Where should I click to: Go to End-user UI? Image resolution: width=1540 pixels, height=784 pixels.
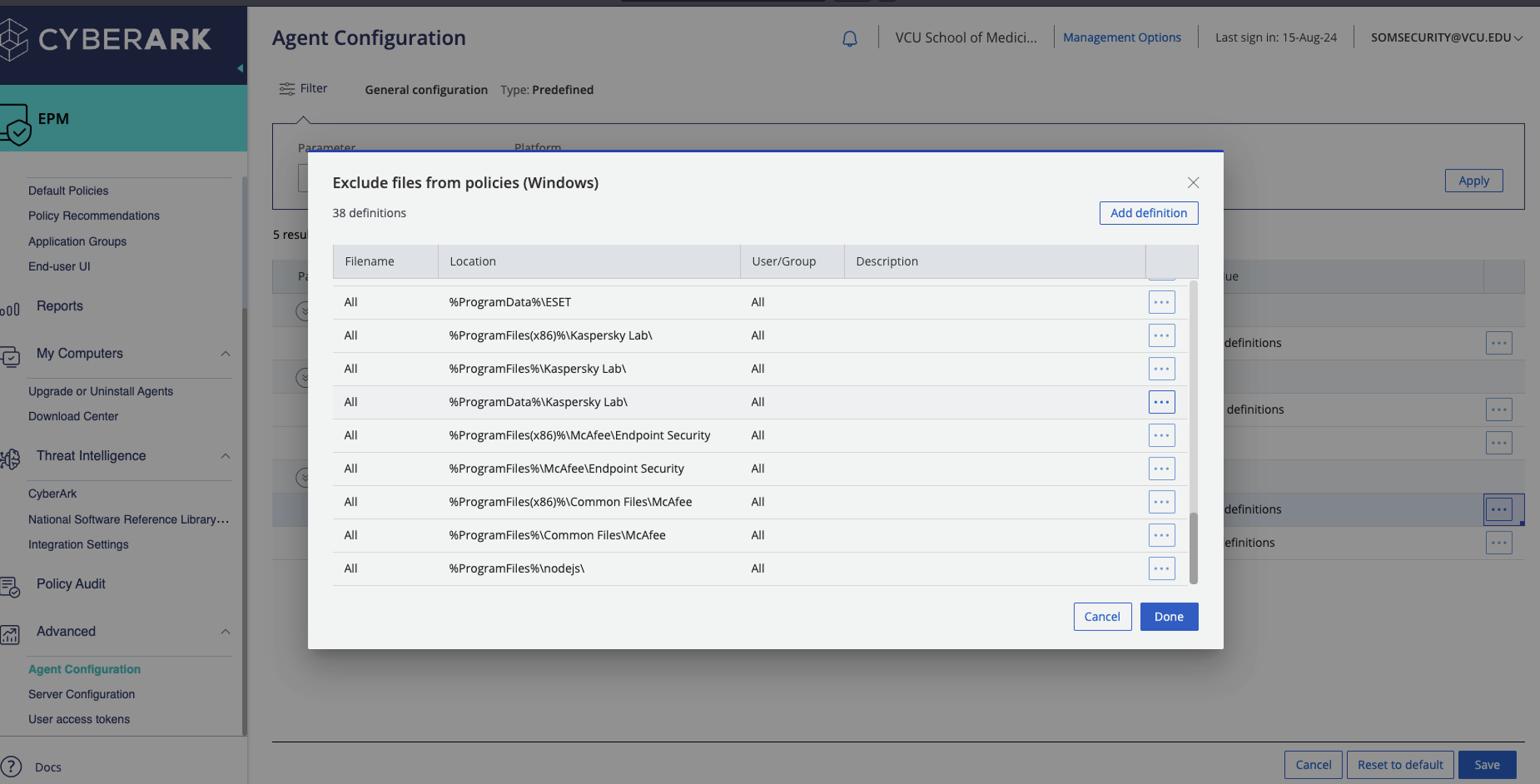(x=59, y=266)
